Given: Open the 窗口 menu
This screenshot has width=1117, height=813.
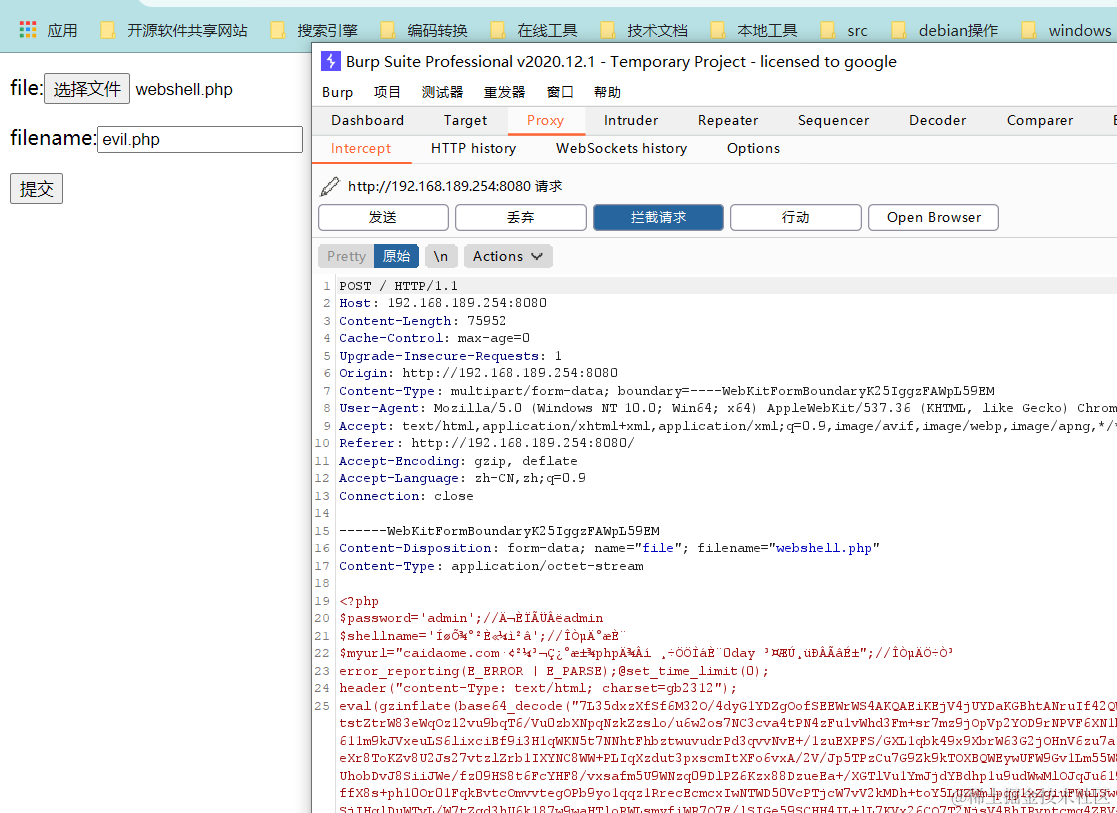Looking at the screenshot, I should coord(560,92).
